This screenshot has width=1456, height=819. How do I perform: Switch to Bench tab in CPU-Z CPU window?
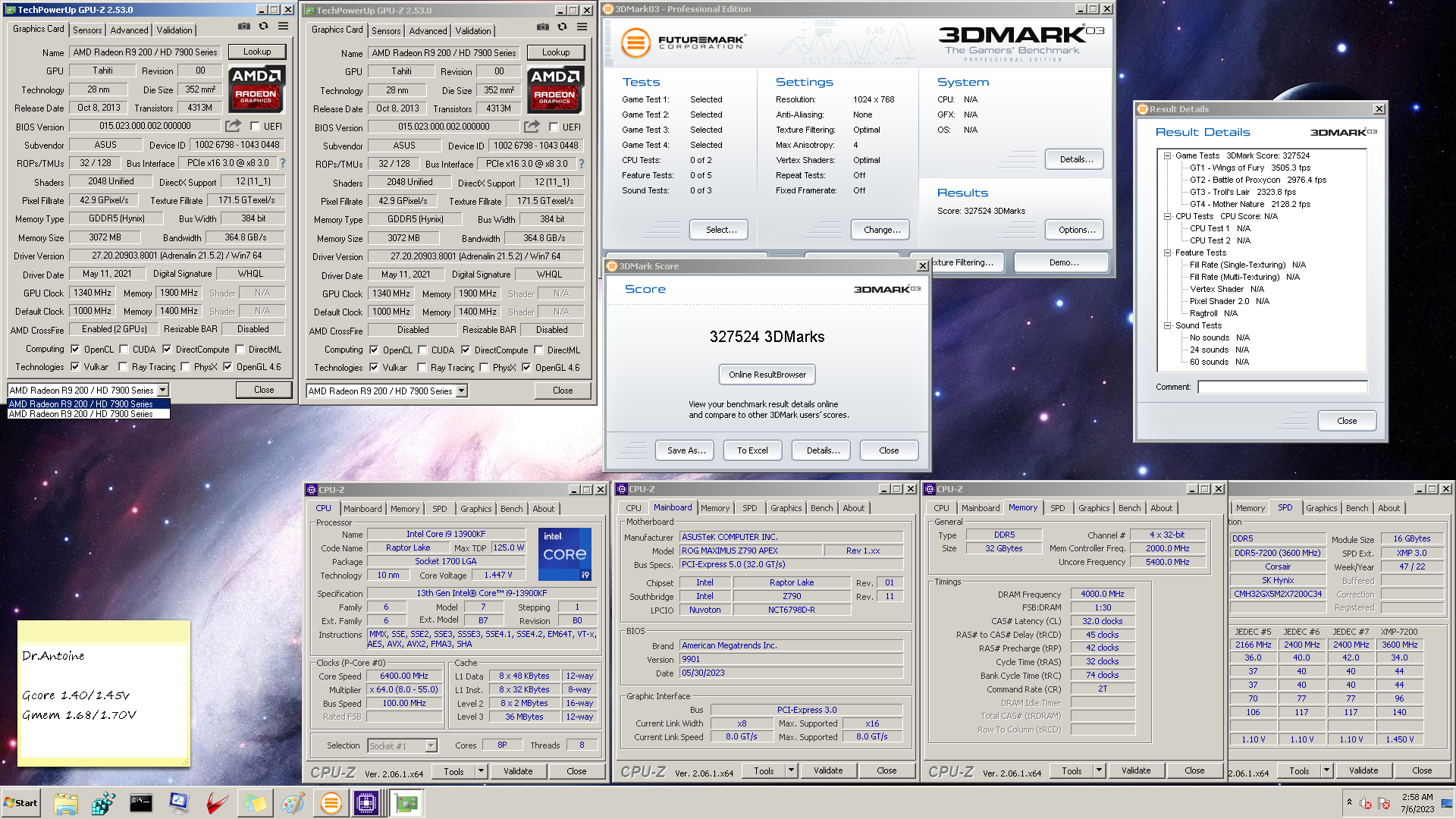(x=511, y=509)
